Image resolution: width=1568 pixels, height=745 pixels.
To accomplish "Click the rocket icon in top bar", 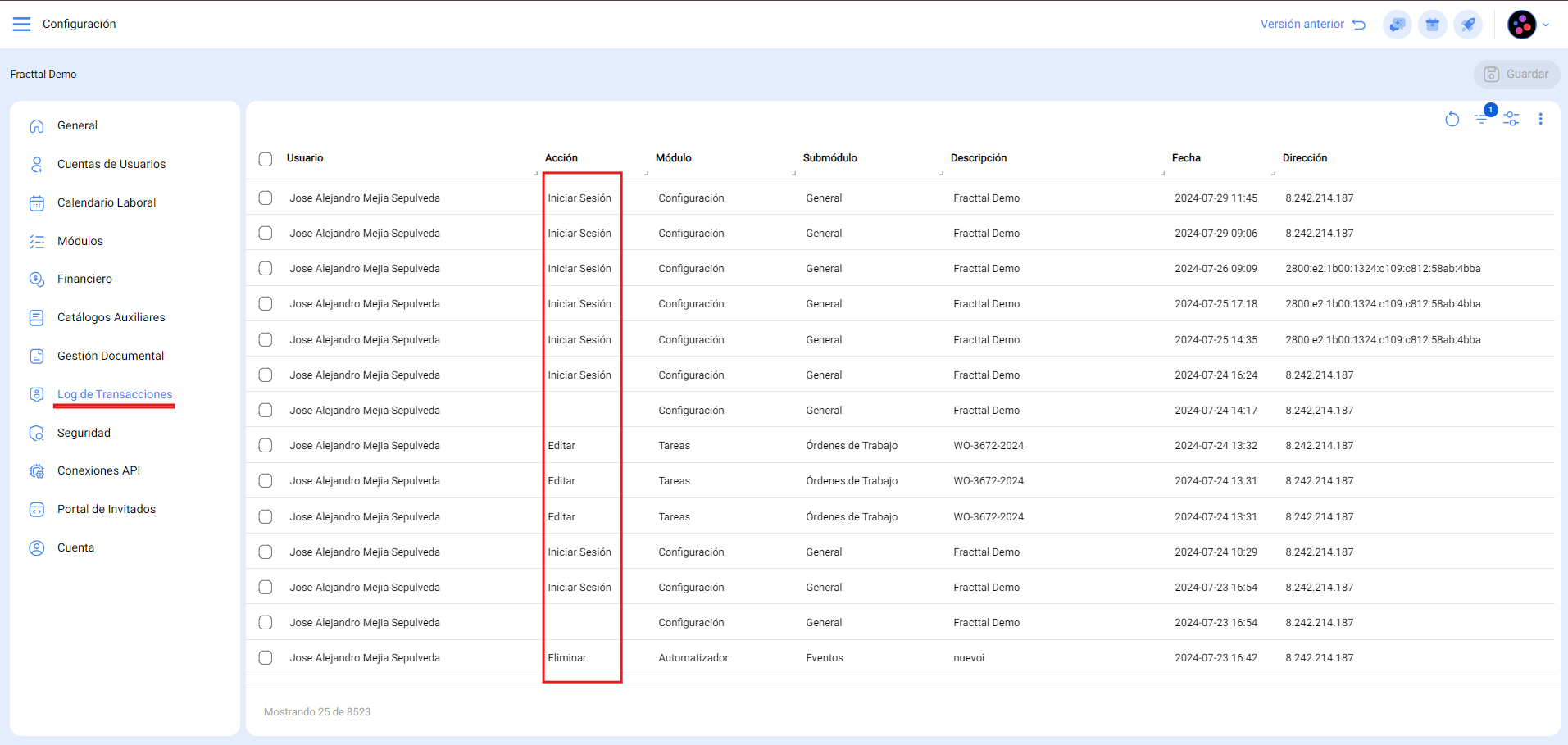I will point(1467,25).
